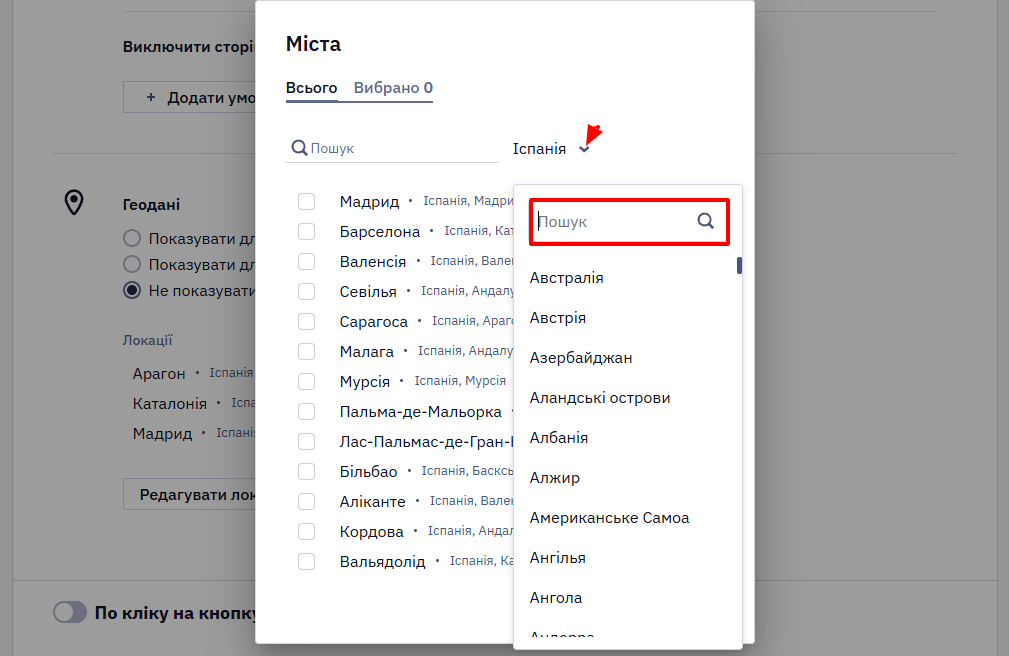The height and width of the screenshot is (656, 1009).
Task: Click the country list scrollbar thumb
Action: tap(739, 265)
